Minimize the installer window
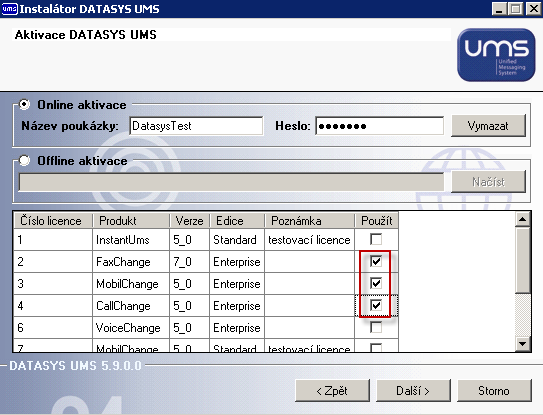543x415 pixels. [x=499, y=9]
